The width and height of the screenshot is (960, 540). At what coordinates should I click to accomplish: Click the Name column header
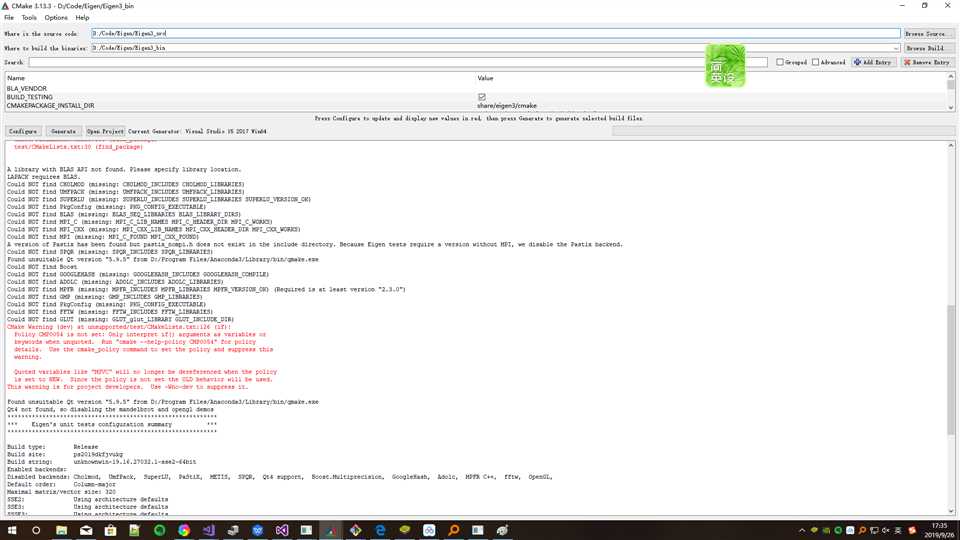tap(16, 78)
